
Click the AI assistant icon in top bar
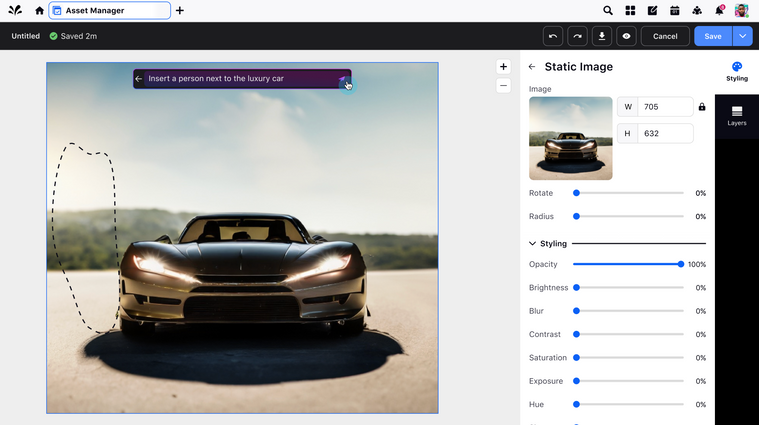tap(697, 11)
